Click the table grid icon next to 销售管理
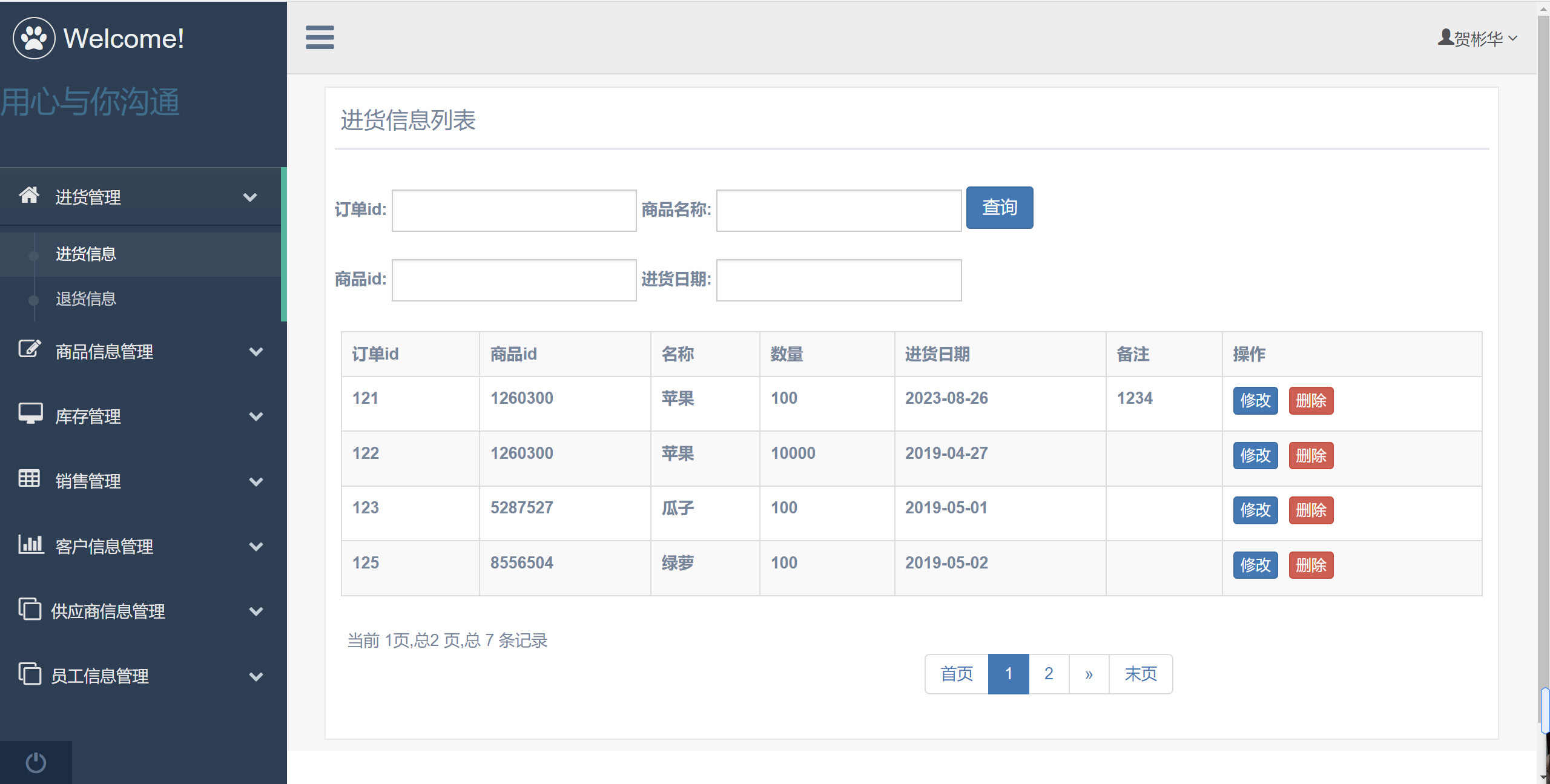 (29, 478)
